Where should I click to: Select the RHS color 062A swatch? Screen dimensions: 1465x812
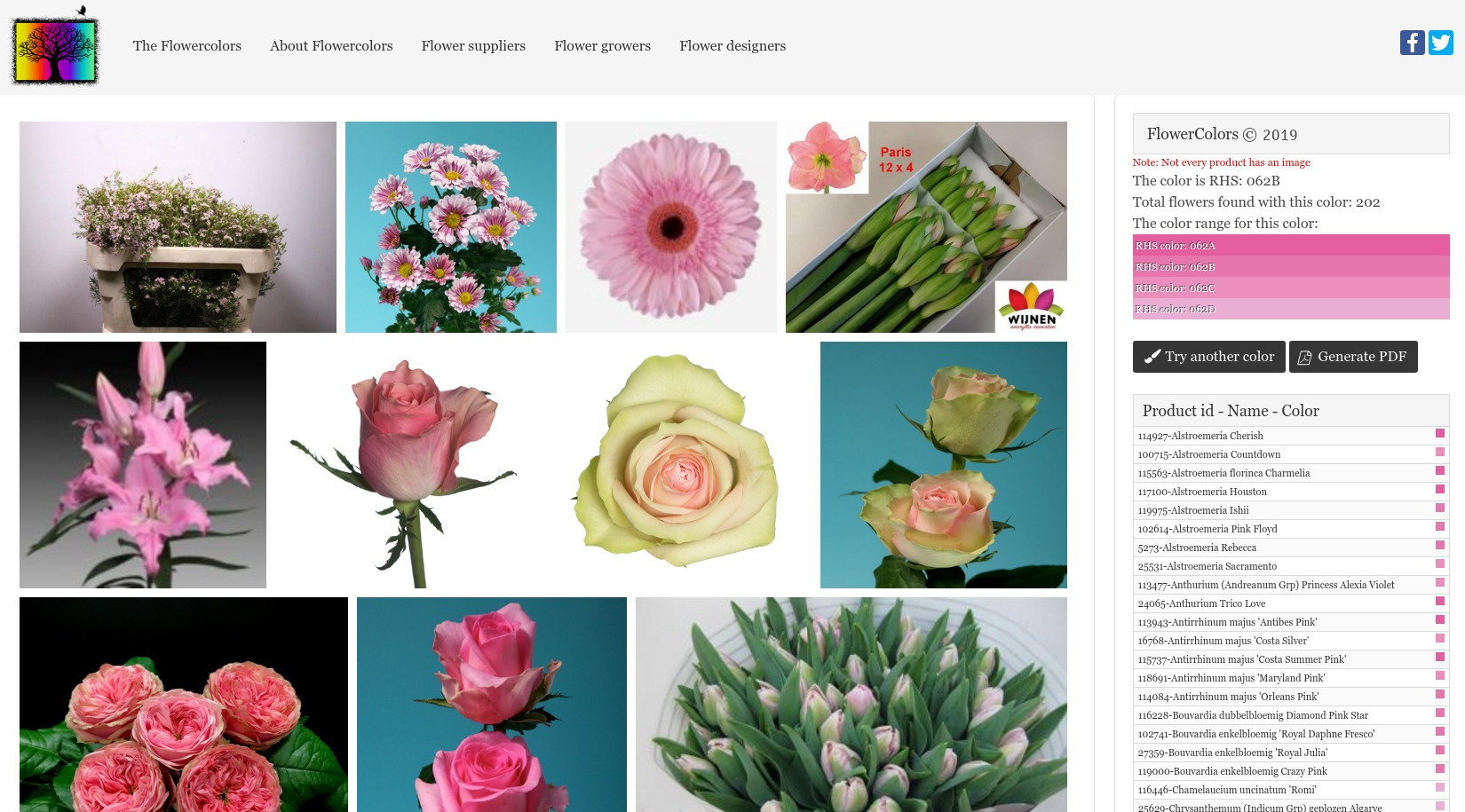pos(1290,246)
